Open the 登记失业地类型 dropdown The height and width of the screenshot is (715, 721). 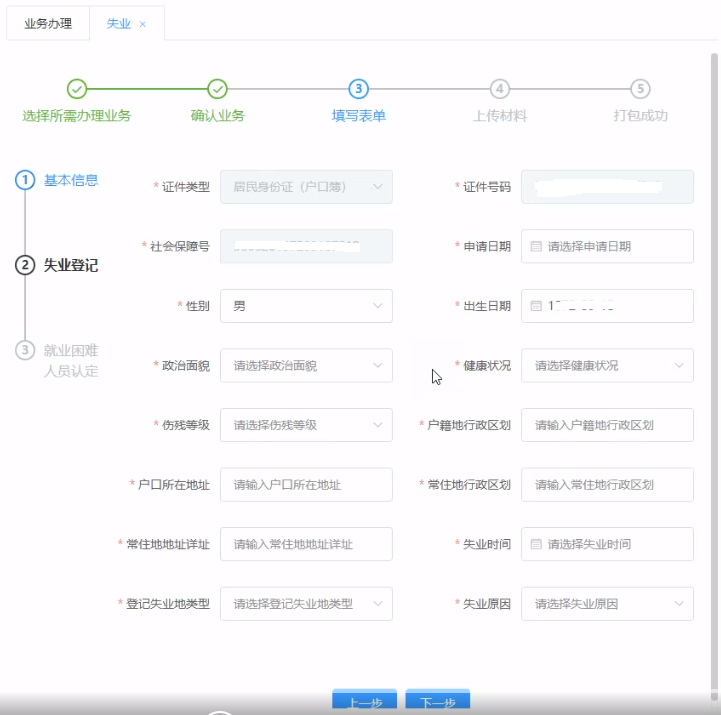(306, 604)
